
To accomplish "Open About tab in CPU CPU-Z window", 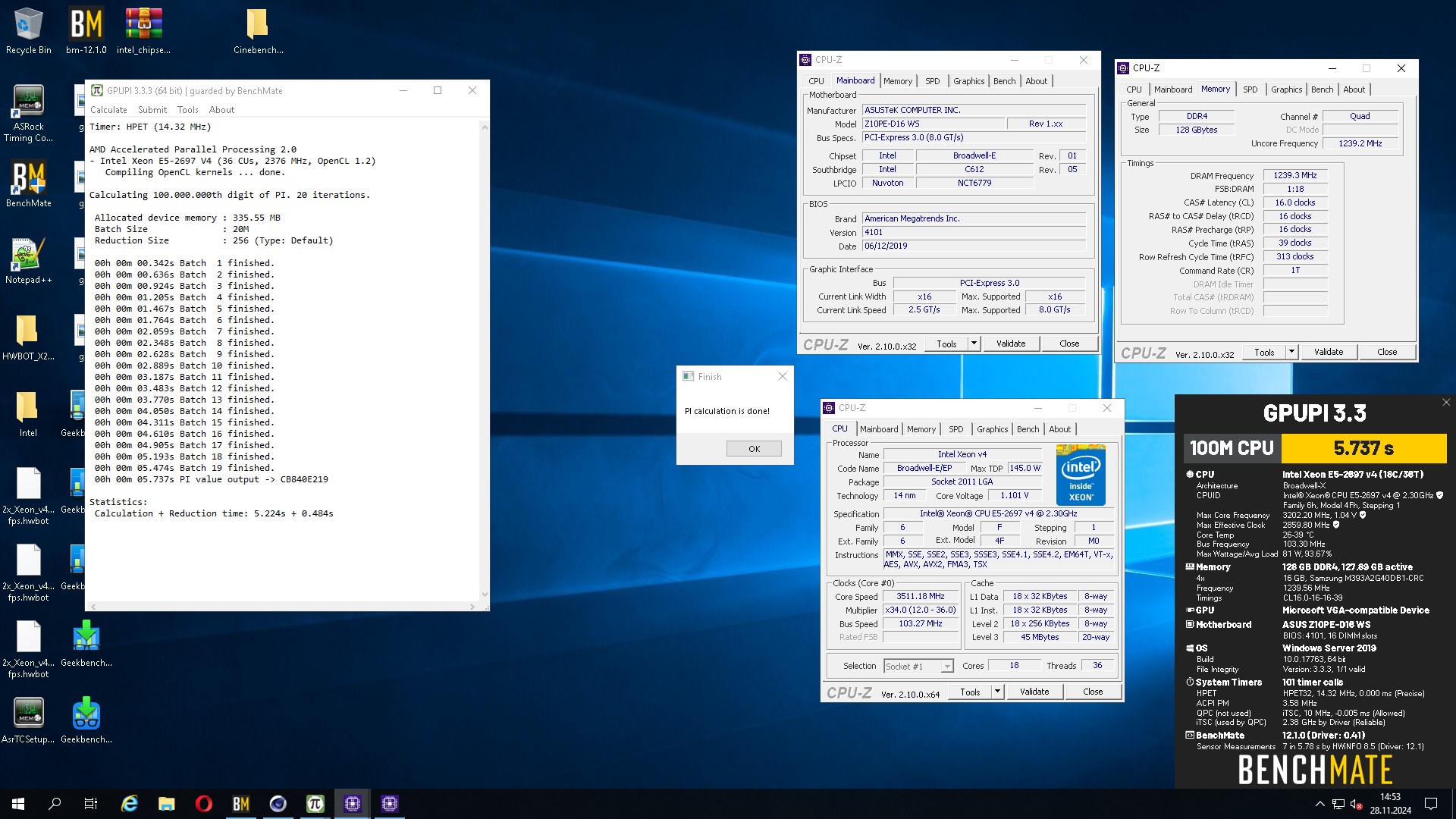I will pyautogui.click(x=1059, y=429).
